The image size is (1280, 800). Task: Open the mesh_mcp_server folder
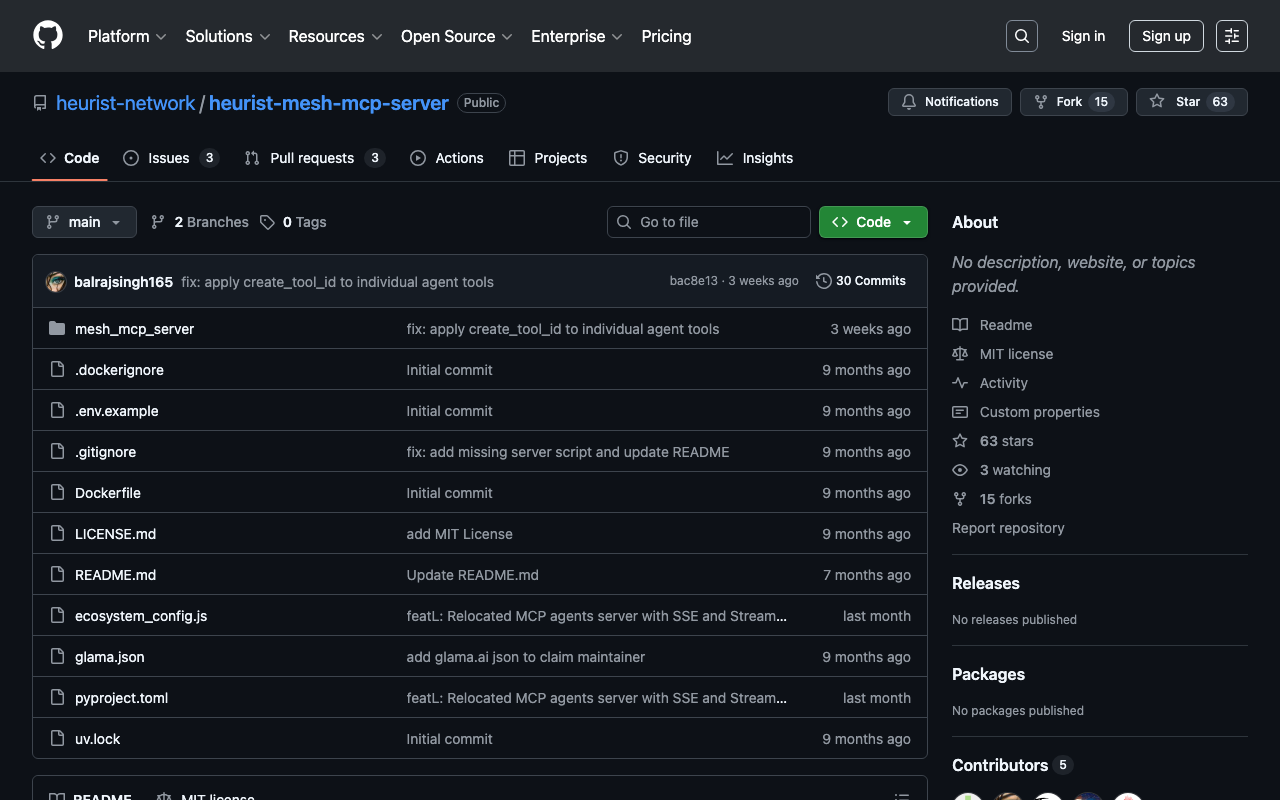click(x=134, y=329)
